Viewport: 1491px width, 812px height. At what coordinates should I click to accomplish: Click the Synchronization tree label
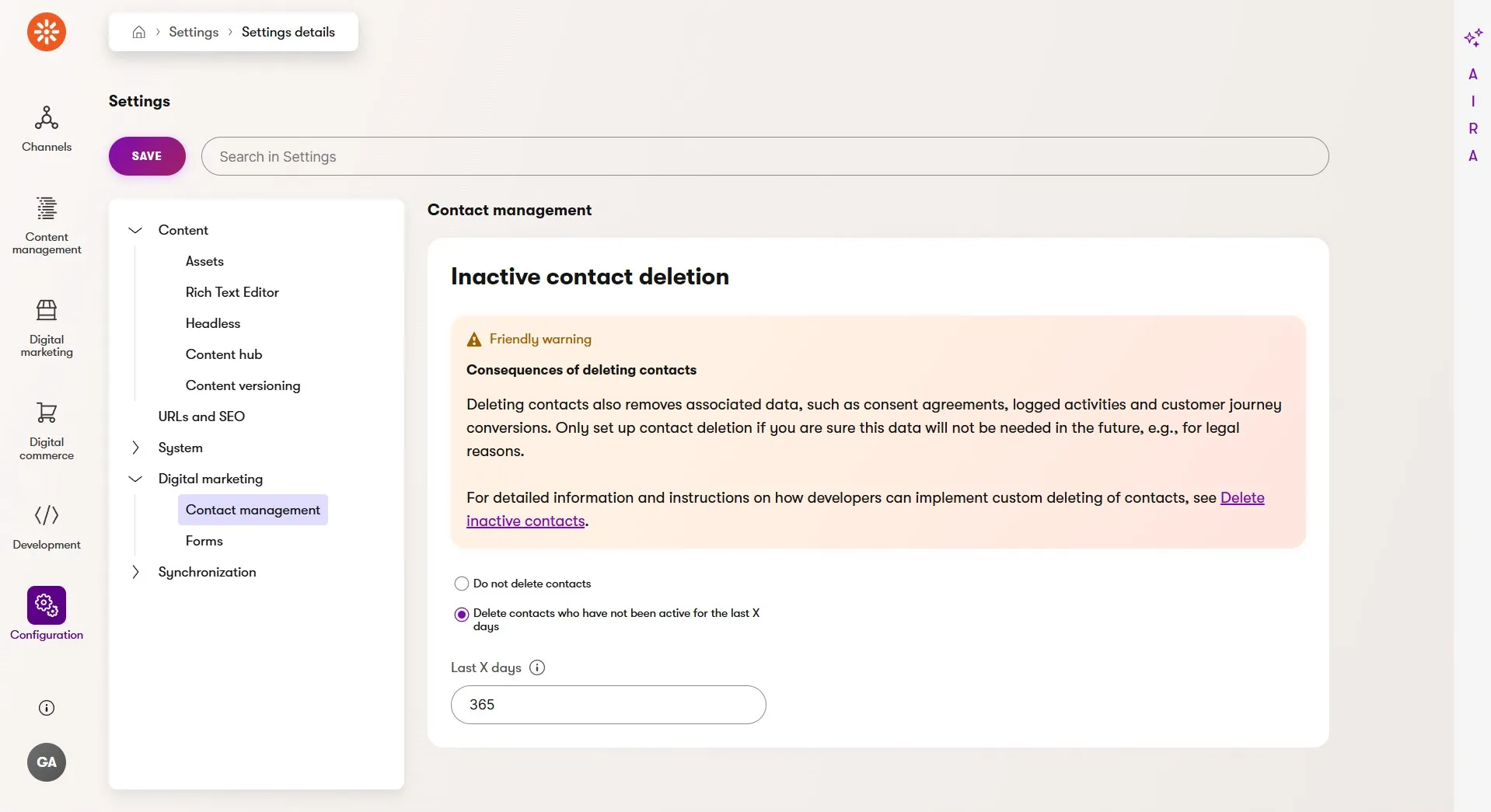pos(207,572)
